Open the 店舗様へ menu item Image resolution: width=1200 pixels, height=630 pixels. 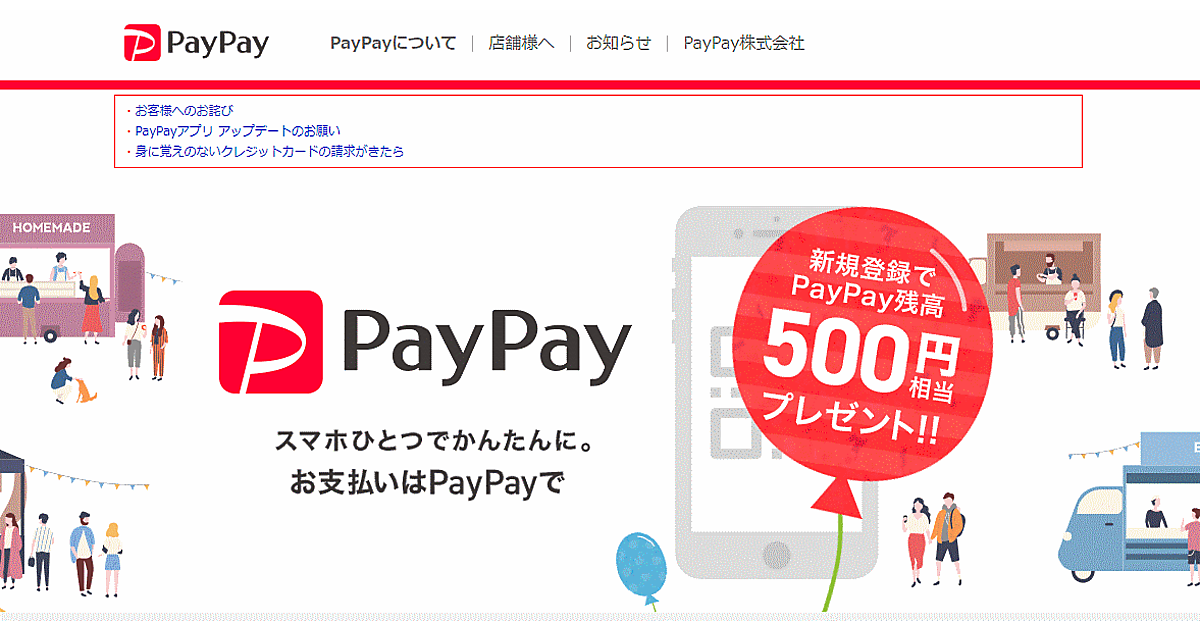coord(521,43)
